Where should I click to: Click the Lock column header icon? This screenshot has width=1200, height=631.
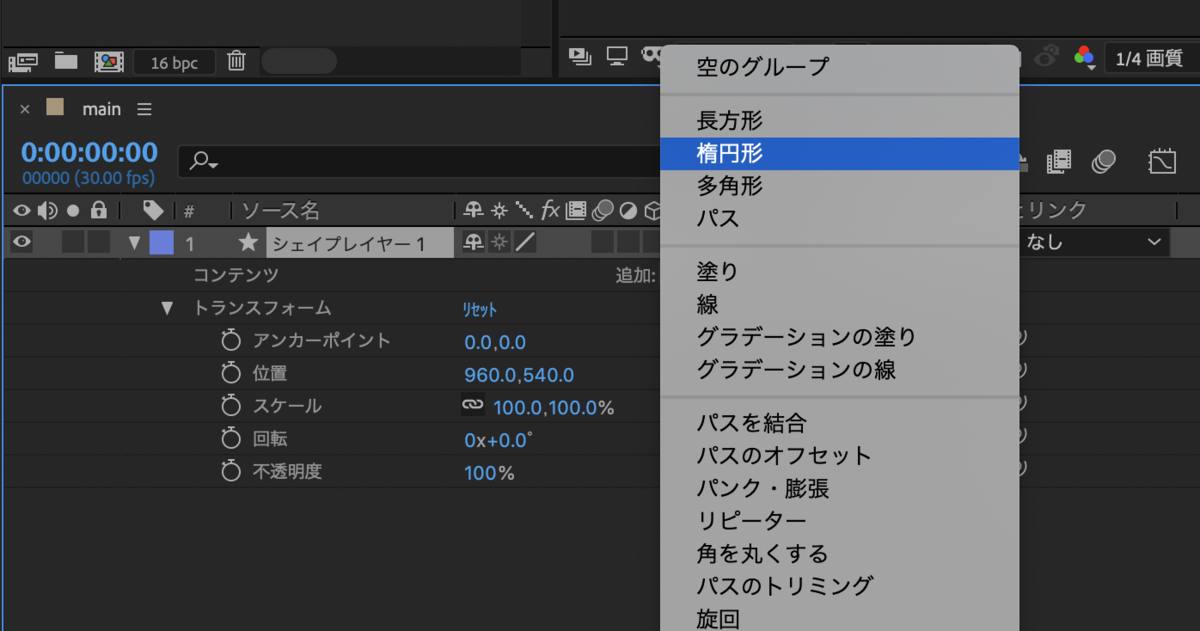click(98, 211)
